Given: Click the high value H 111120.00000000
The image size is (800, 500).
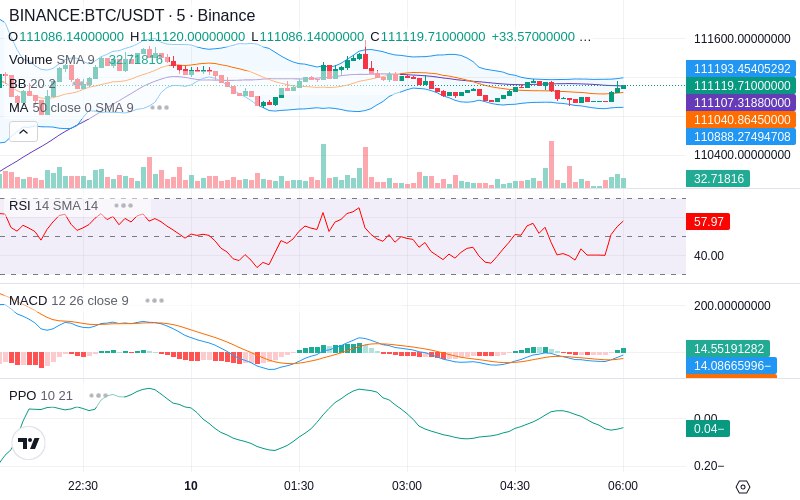Looking at the screenshot, I should (x=188, y=37).
